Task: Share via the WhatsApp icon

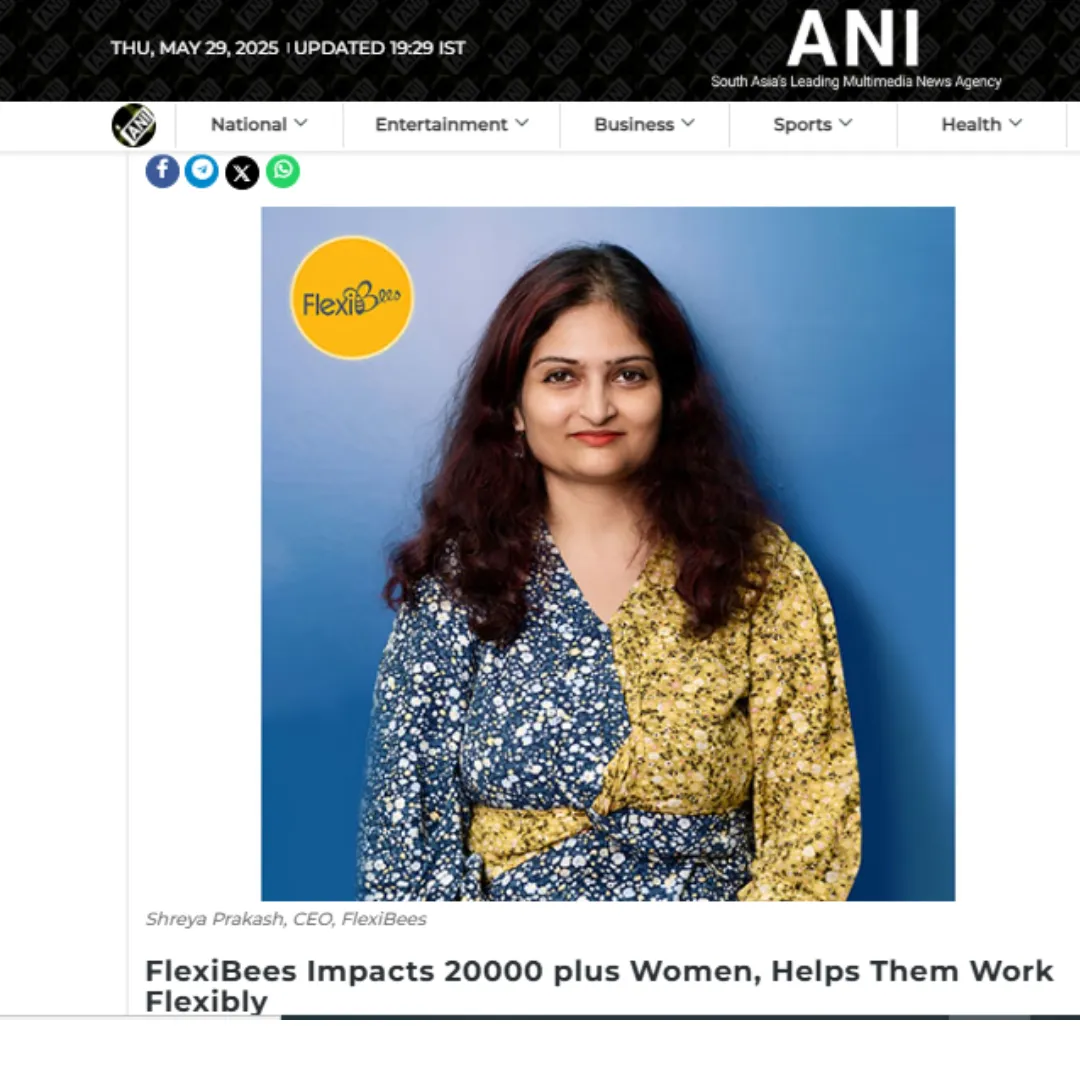Action: click(x=282, y=171)
